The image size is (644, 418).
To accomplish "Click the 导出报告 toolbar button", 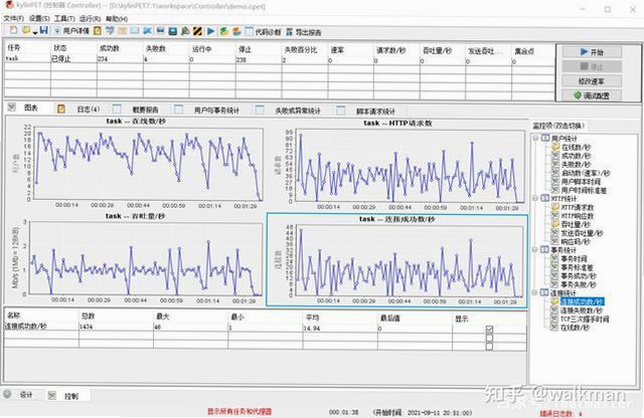I will [x=304, y=32].
